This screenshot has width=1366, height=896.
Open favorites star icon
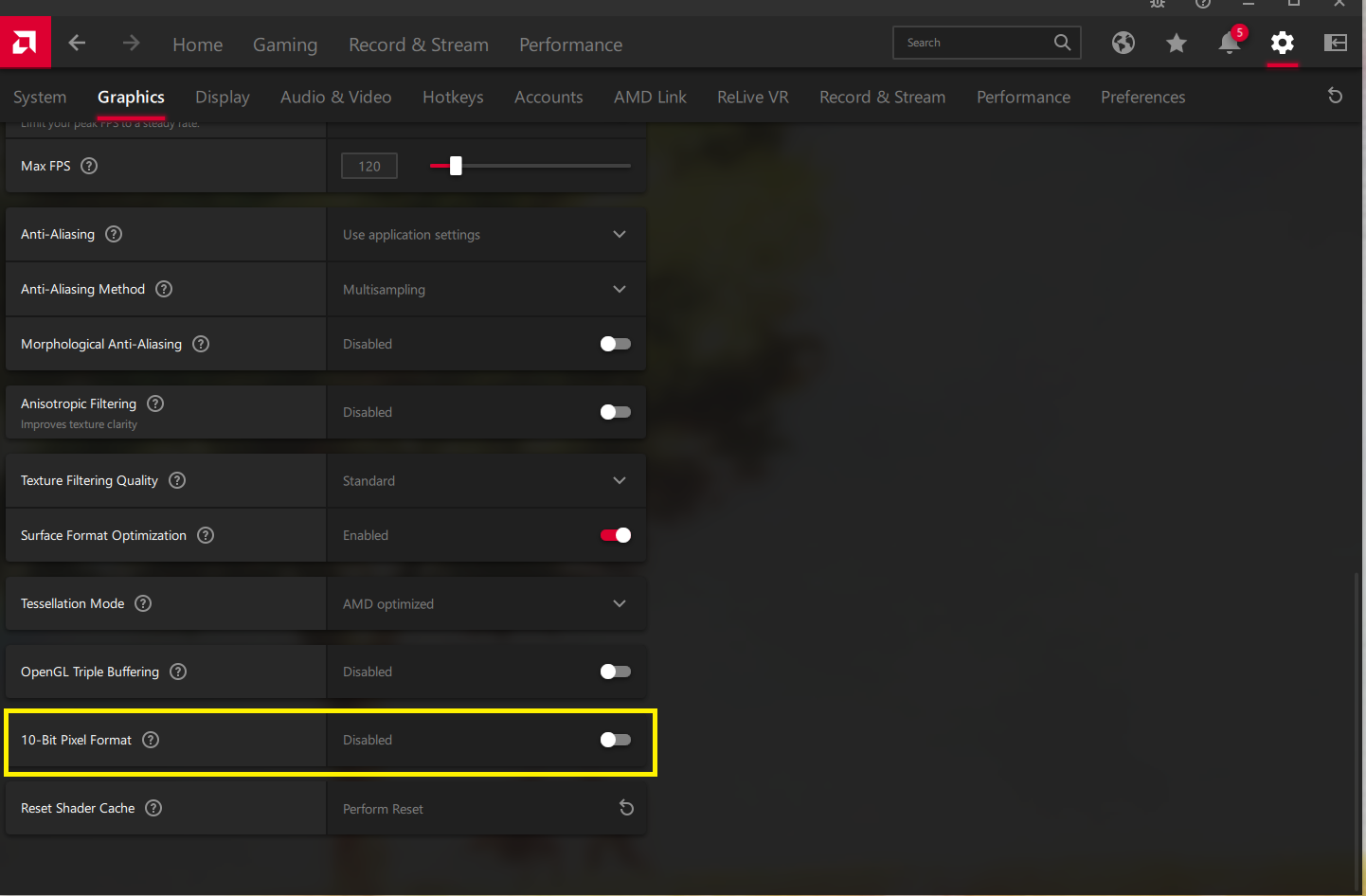pos(1177,43)
